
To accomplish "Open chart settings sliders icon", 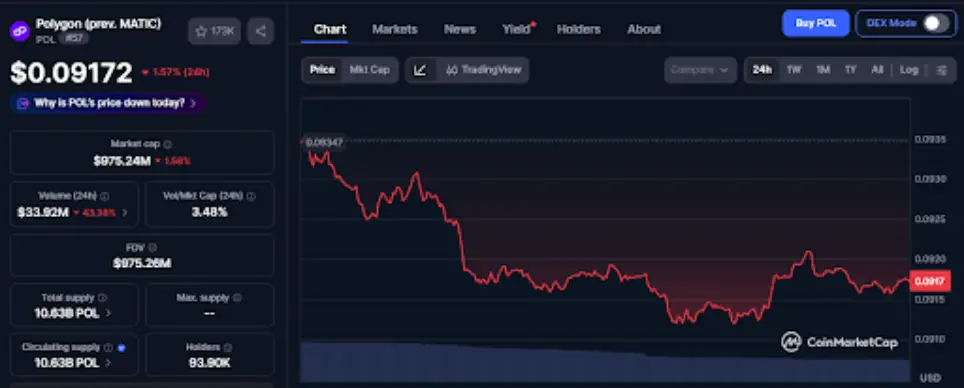I will 941,70.
